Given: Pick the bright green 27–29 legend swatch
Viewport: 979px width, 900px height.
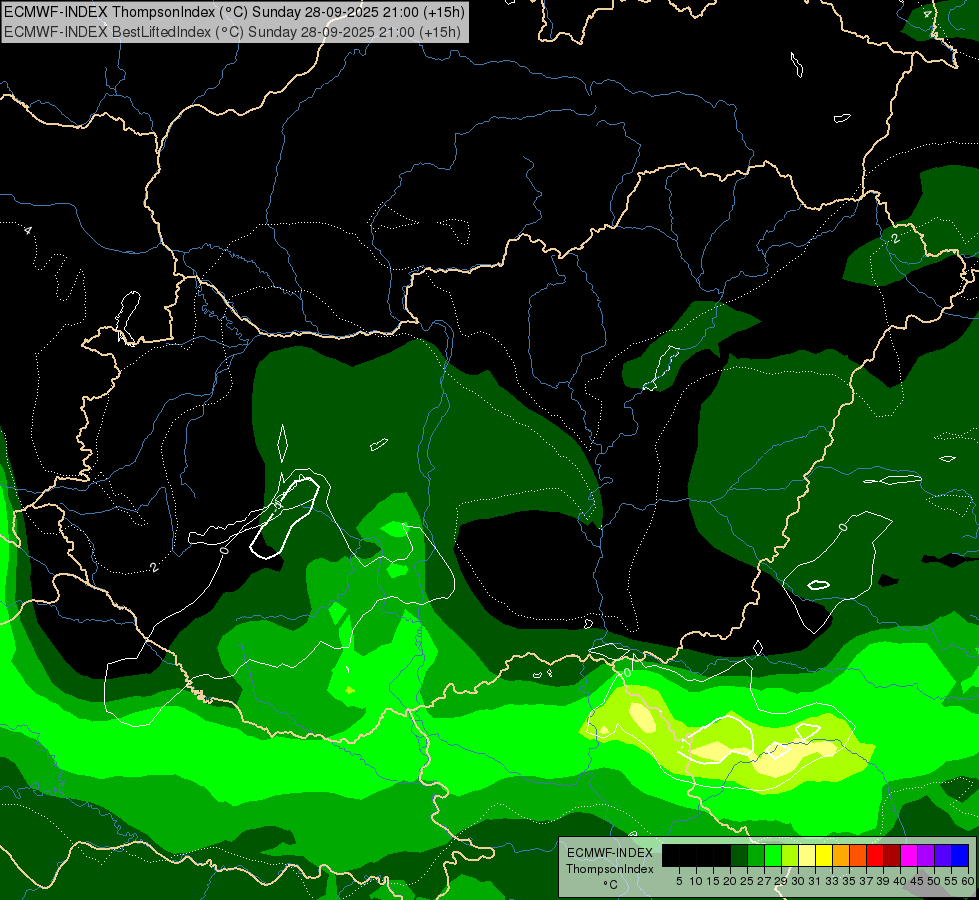Looking at the screenshot, I should pyautogui.click(x=773, y=855).
